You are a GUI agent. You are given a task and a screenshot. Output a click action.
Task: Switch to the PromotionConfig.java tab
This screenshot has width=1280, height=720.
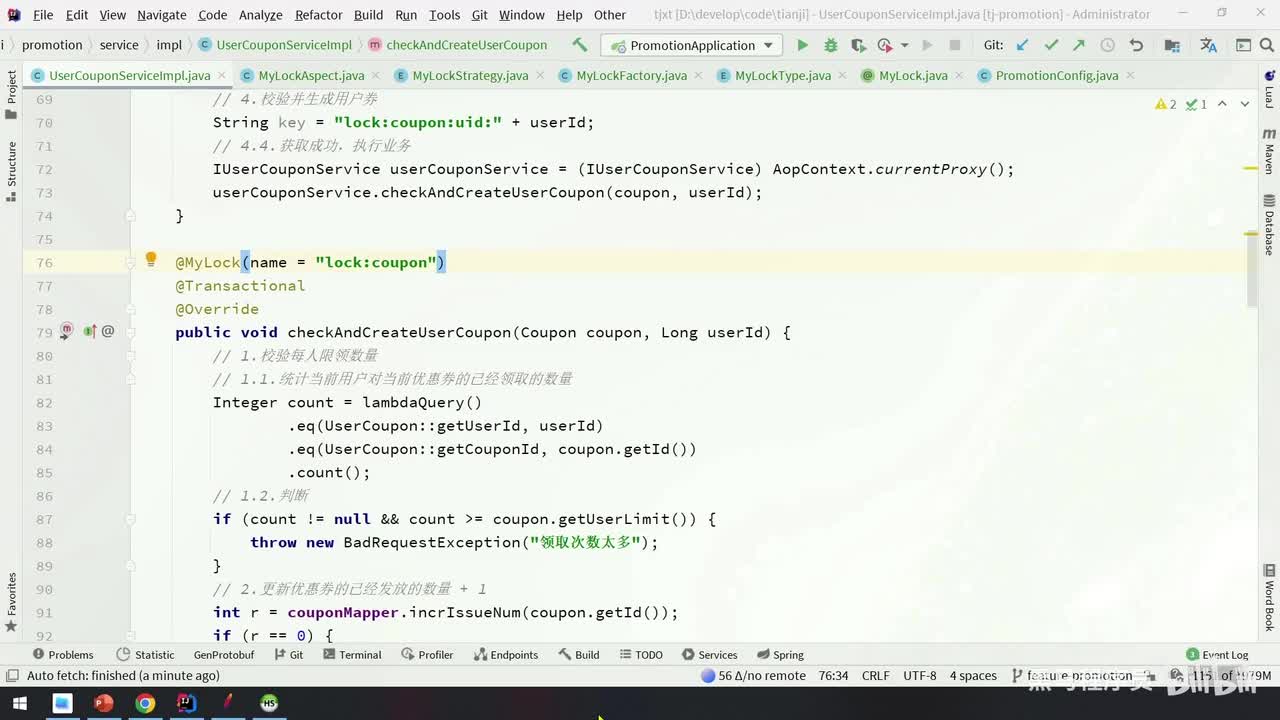click(x=1057, y=75)
